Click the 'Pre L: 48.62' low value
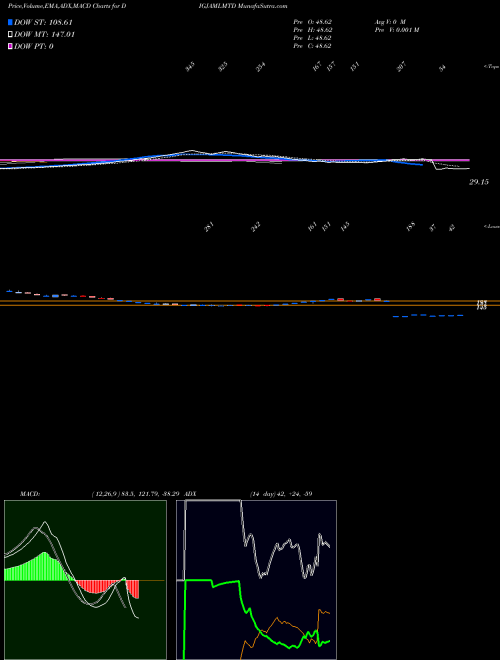 tap(313, 38)
